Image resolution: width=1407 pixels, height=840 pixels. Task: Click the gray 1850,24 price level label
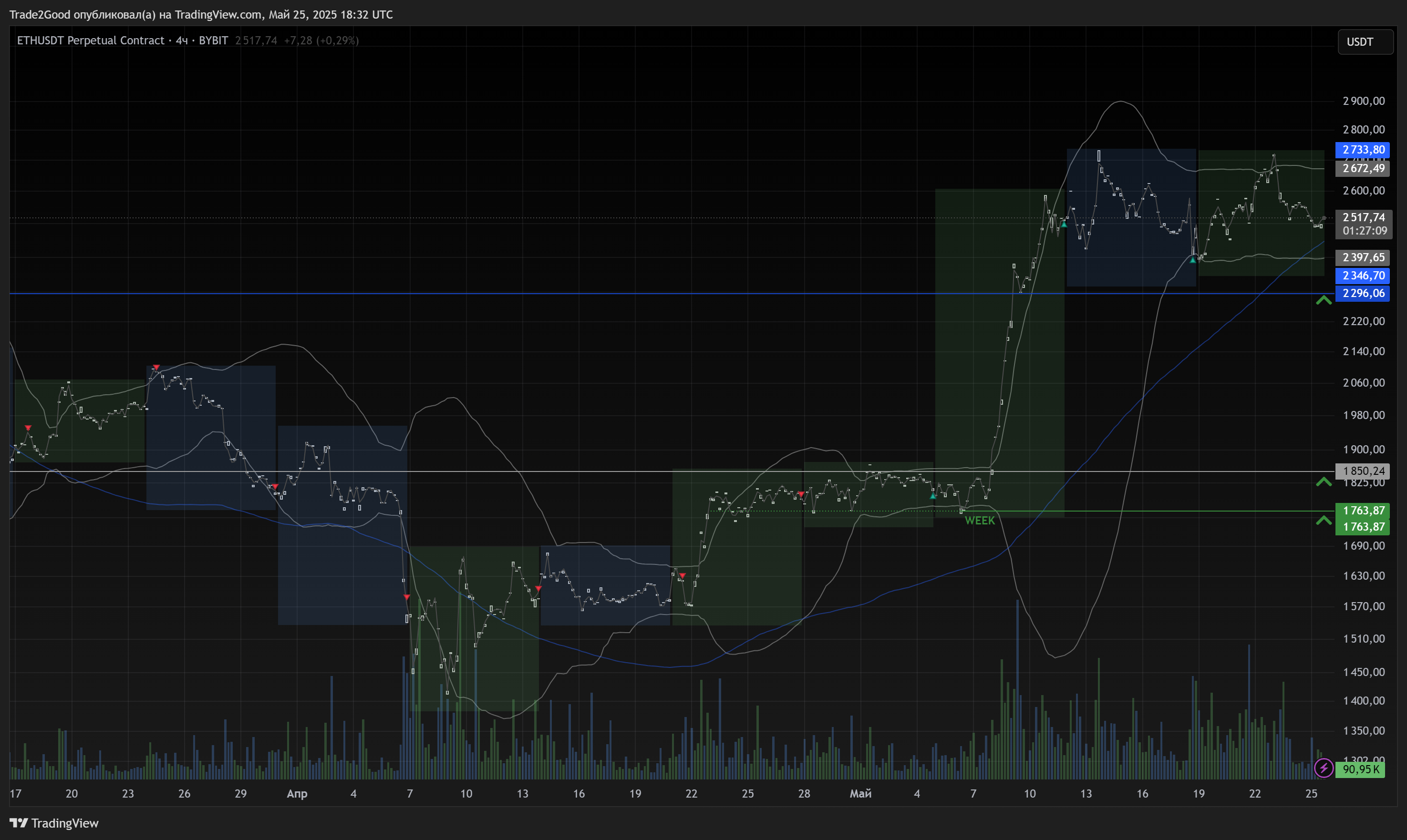click(1363, 471)
